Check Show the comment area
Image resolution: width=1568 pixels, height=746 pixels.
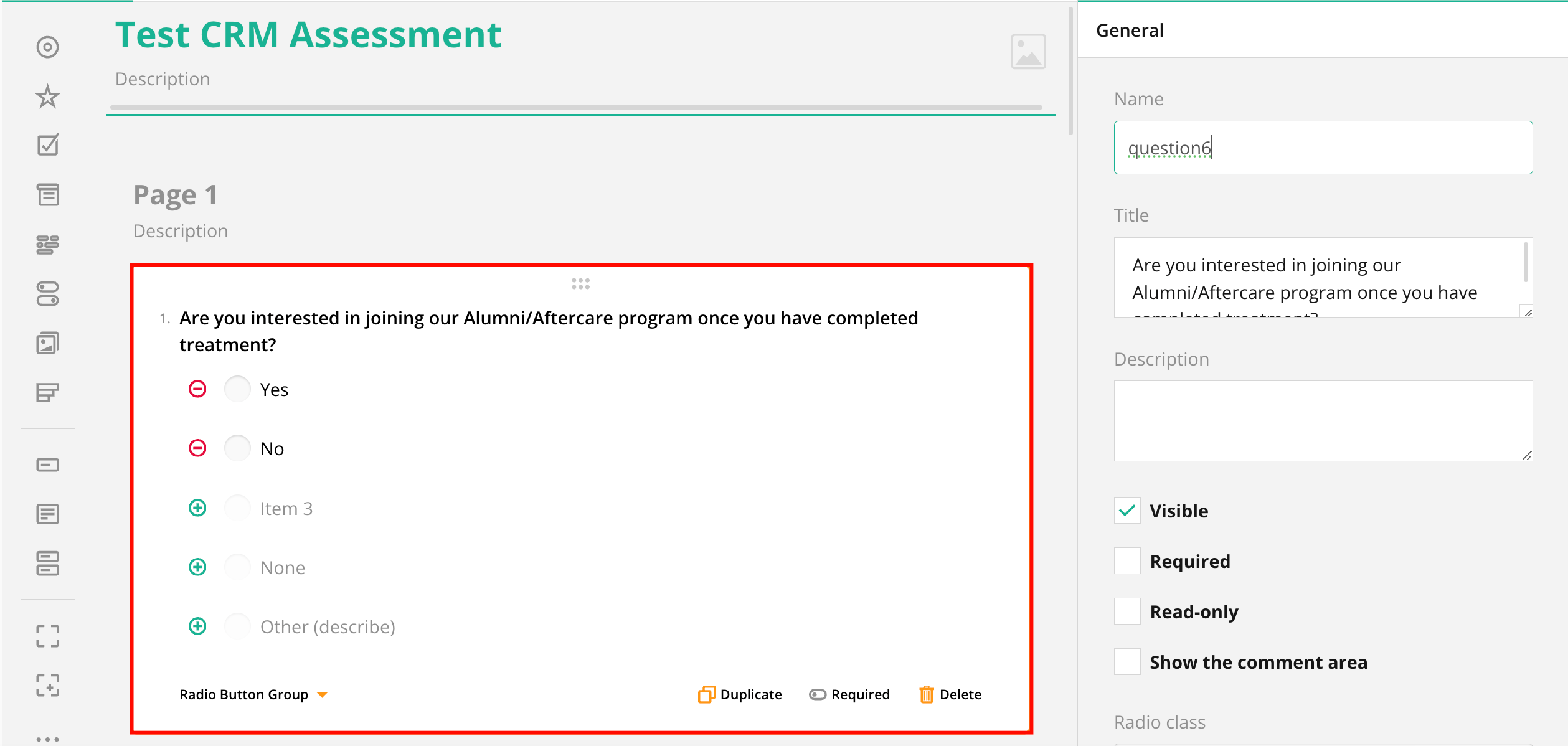click(1127, 662)
